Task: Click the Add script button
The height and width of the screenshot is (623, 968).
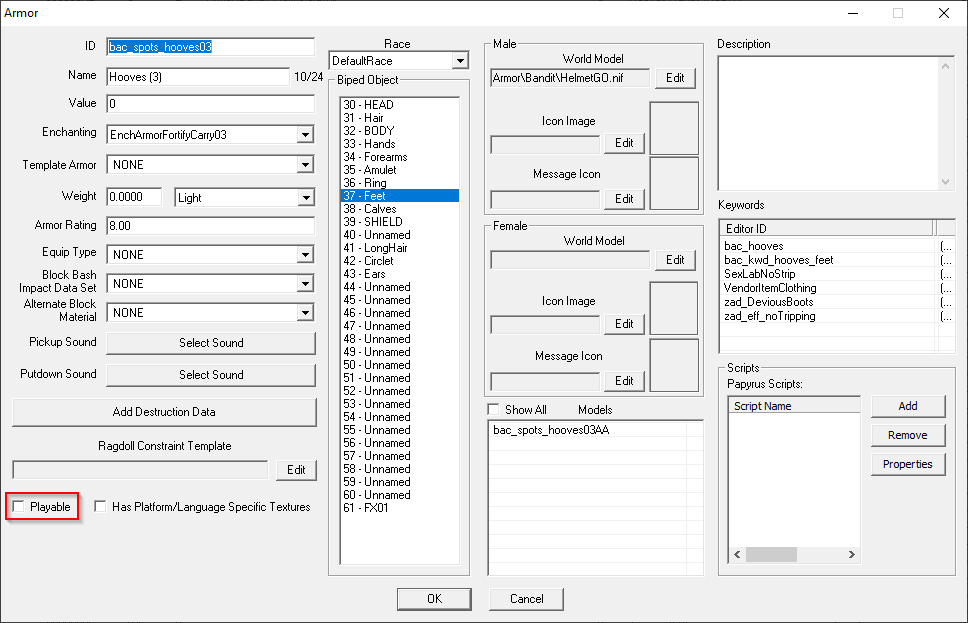Action: pyautogui.click(x=908, y=406)
